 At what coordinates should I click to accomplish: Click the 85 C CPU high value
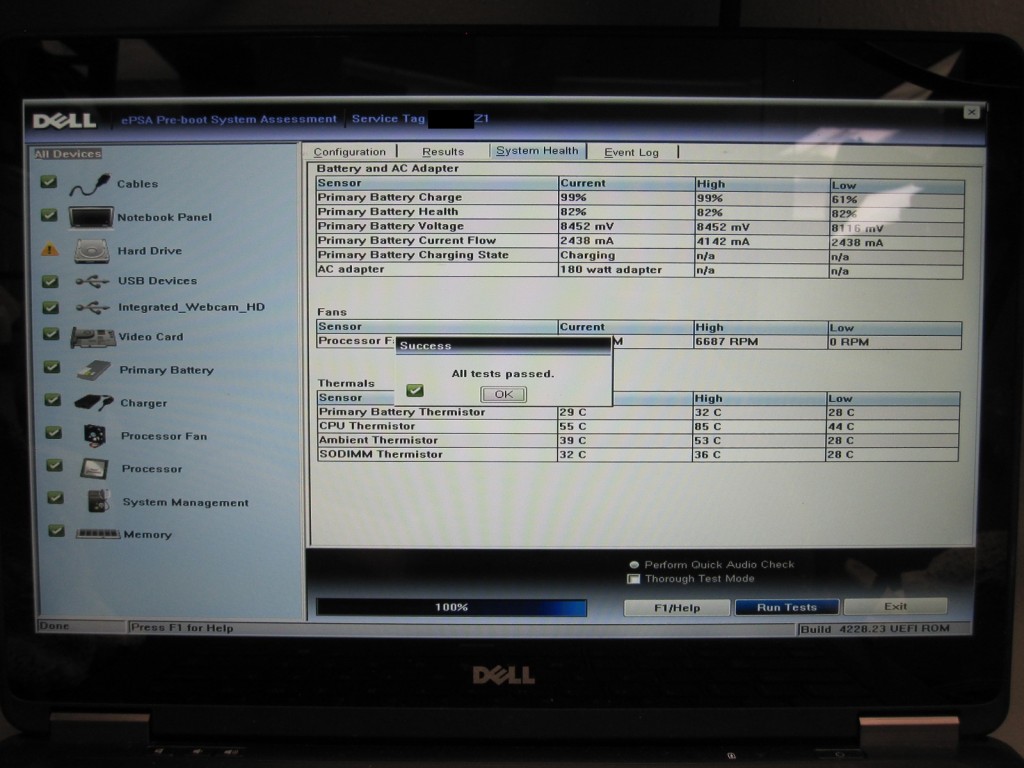tap(707, 426)
